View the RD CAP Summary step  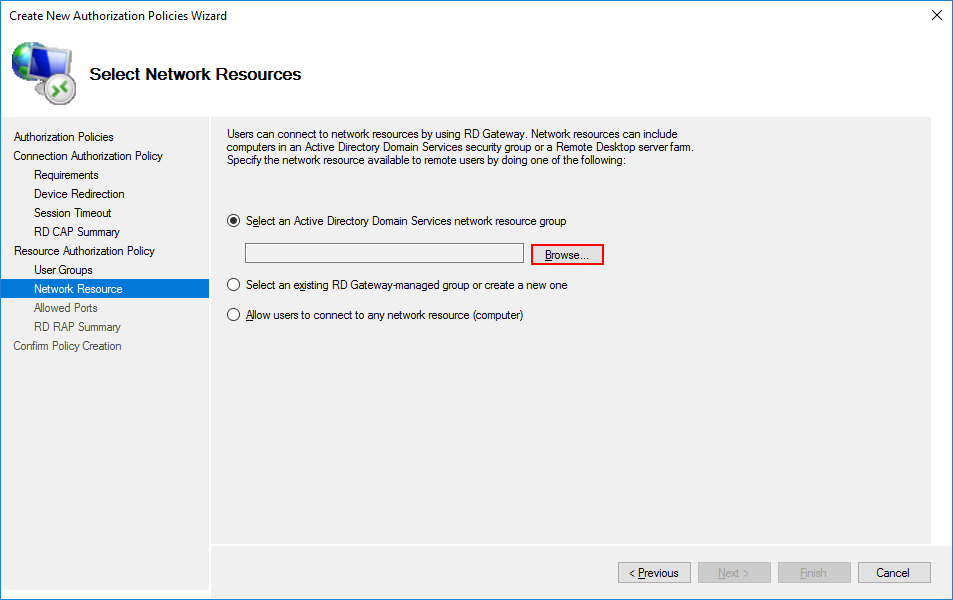pyautogui.click(x=77, y=232)
